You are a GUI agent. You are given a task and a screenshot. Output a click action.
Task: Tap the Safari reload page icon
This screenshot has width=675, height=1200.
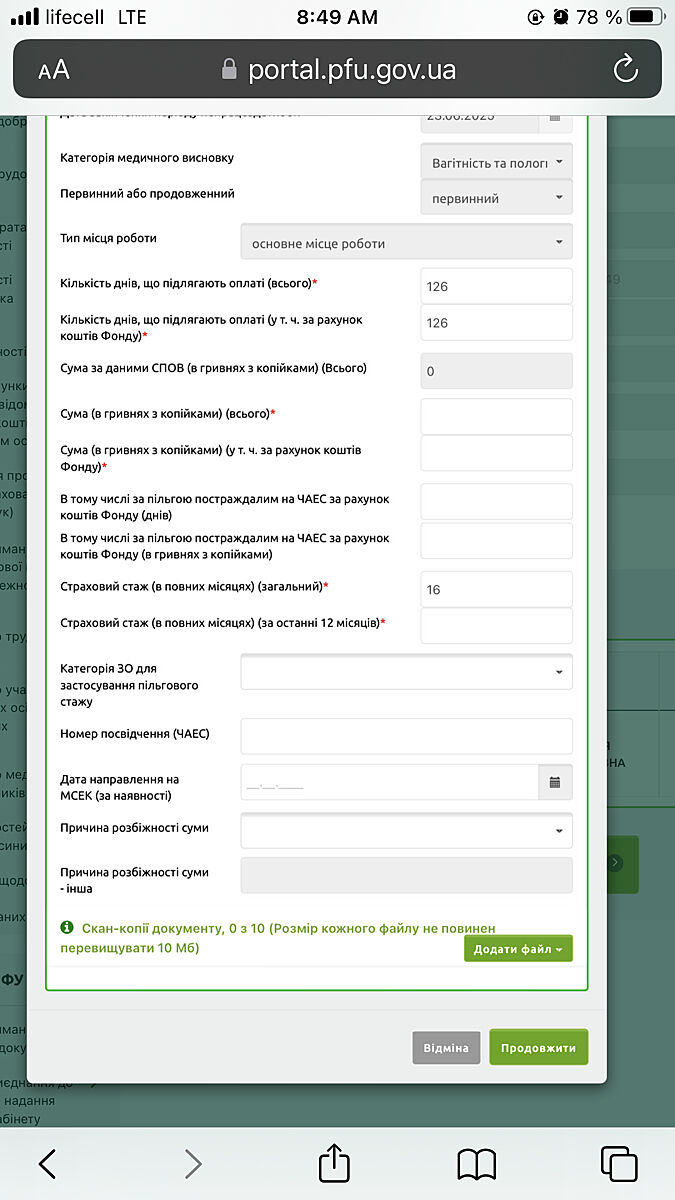[625, 69]
